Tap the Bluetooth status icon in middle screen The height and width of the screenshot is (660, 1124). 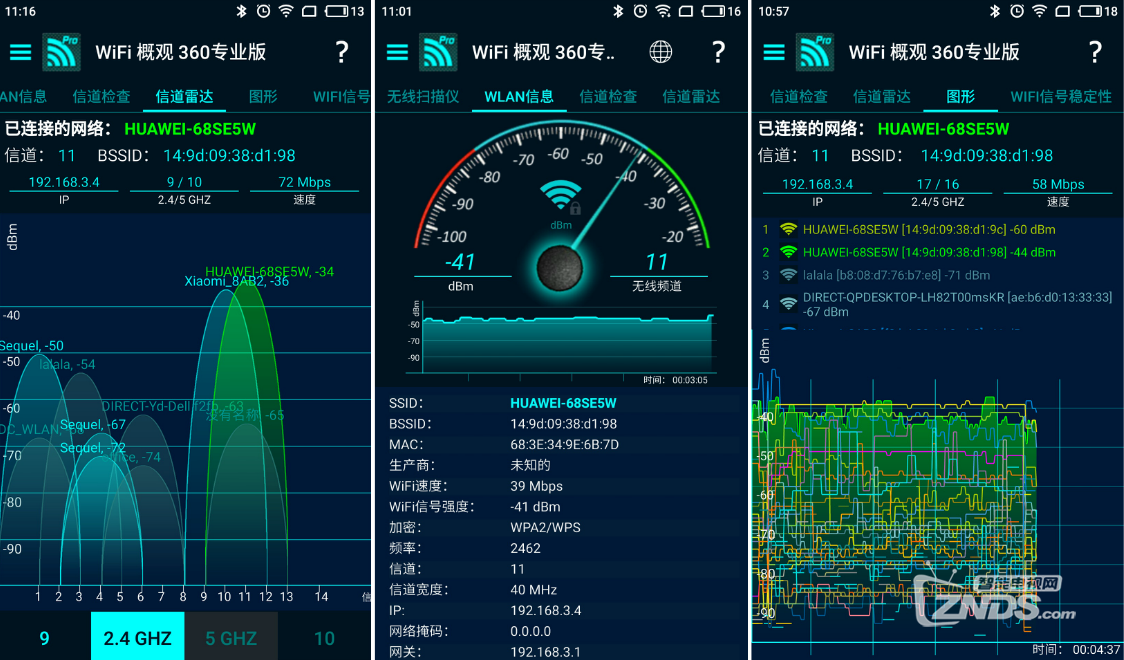(618, 11)
